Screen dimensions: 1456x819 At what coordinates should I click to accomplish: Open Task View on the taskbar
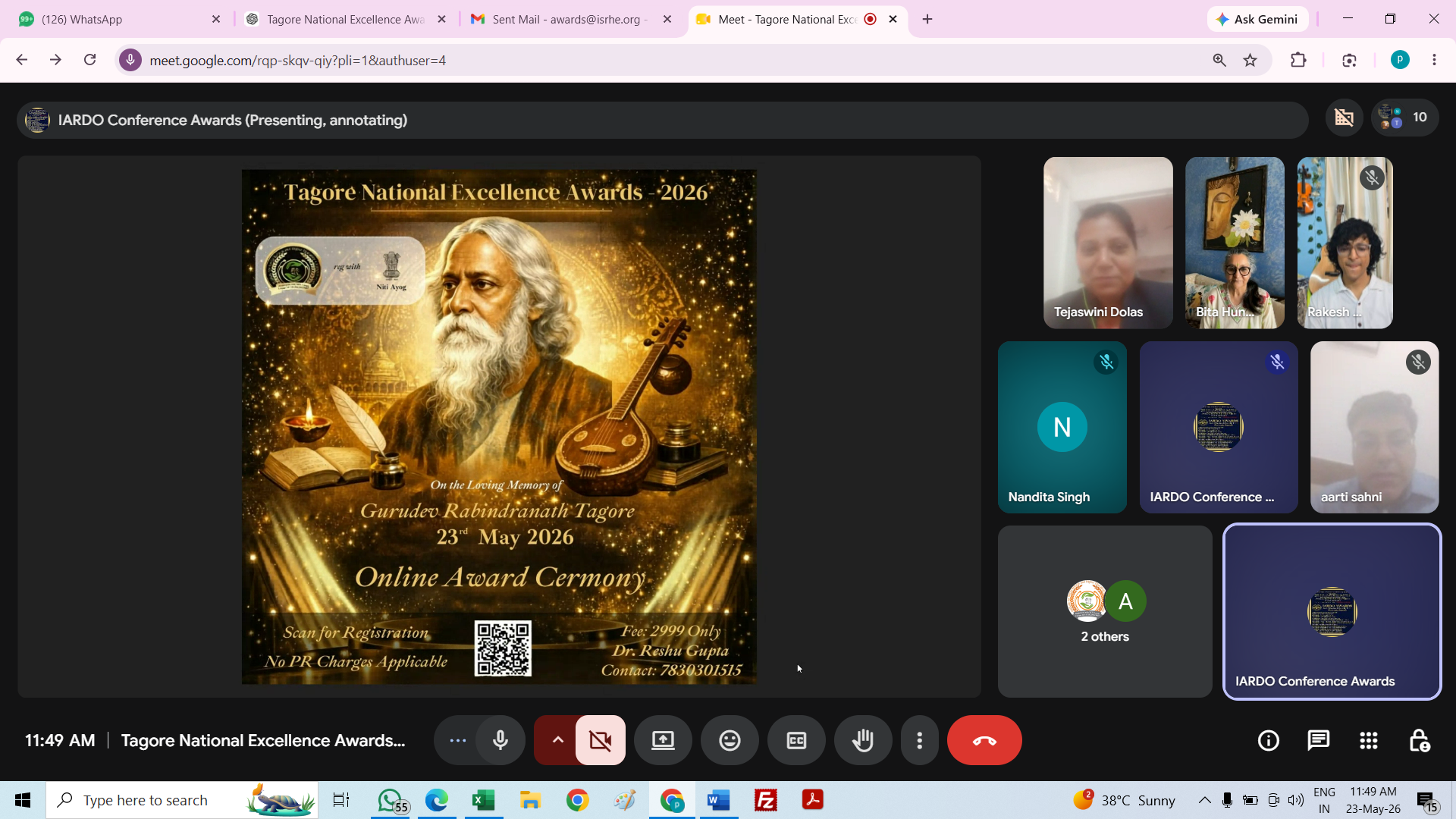pos(341,800)
